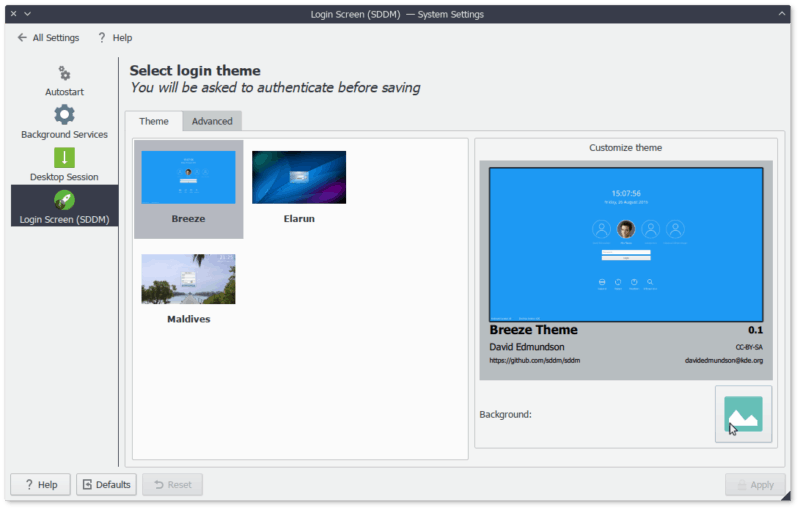Click the background image picker icon
The height and width of the screenshot is (510, 800).
(x=743, y=414)
